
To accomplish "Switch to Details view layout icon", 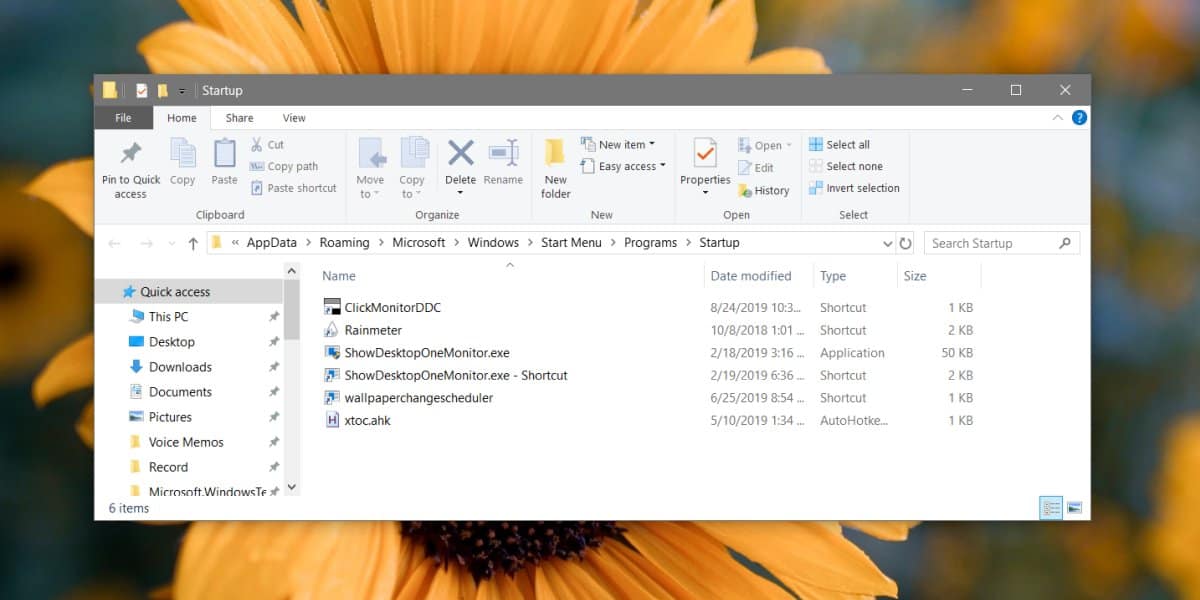I will pos(1051,508).
